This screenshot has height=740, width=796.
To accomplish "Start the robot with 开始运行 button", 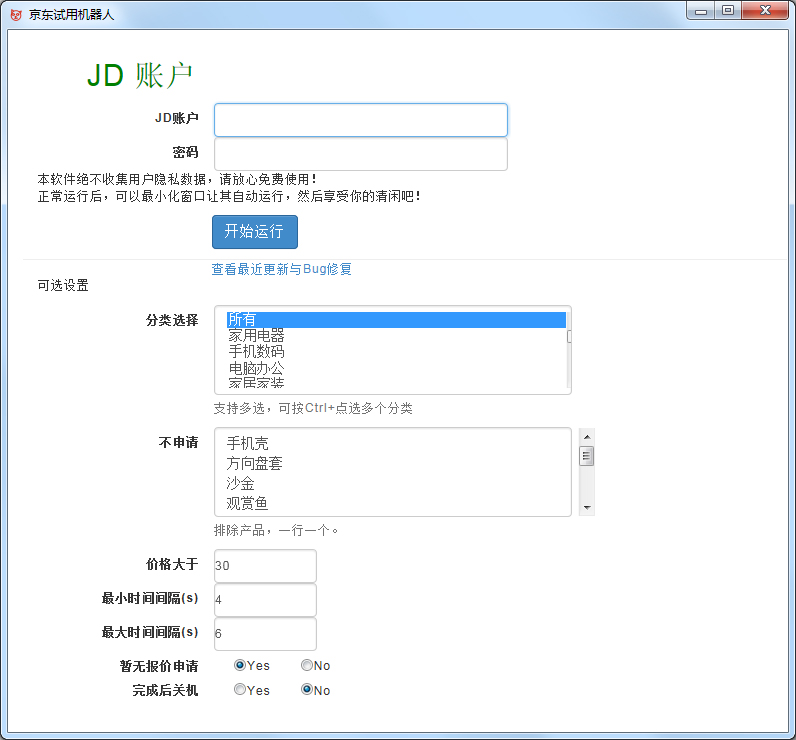I will (x=255, y=231).
